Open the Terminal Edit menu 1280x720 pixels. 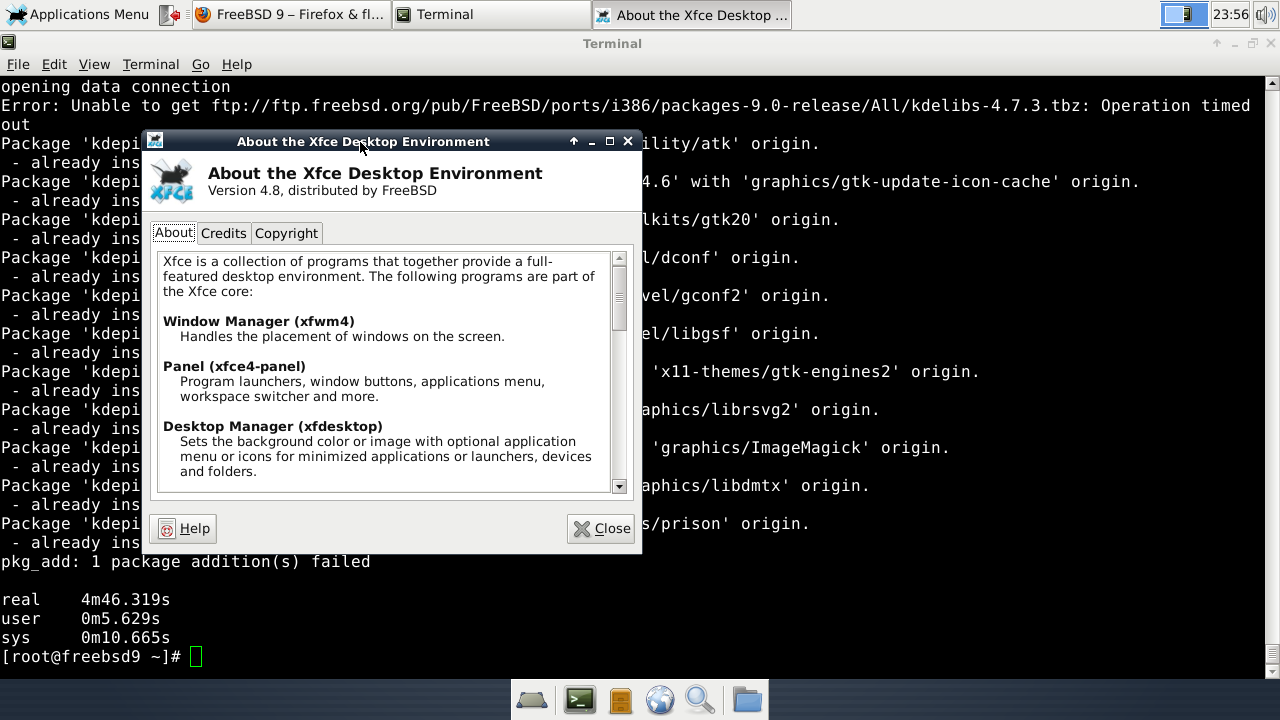tap(54, 64)
